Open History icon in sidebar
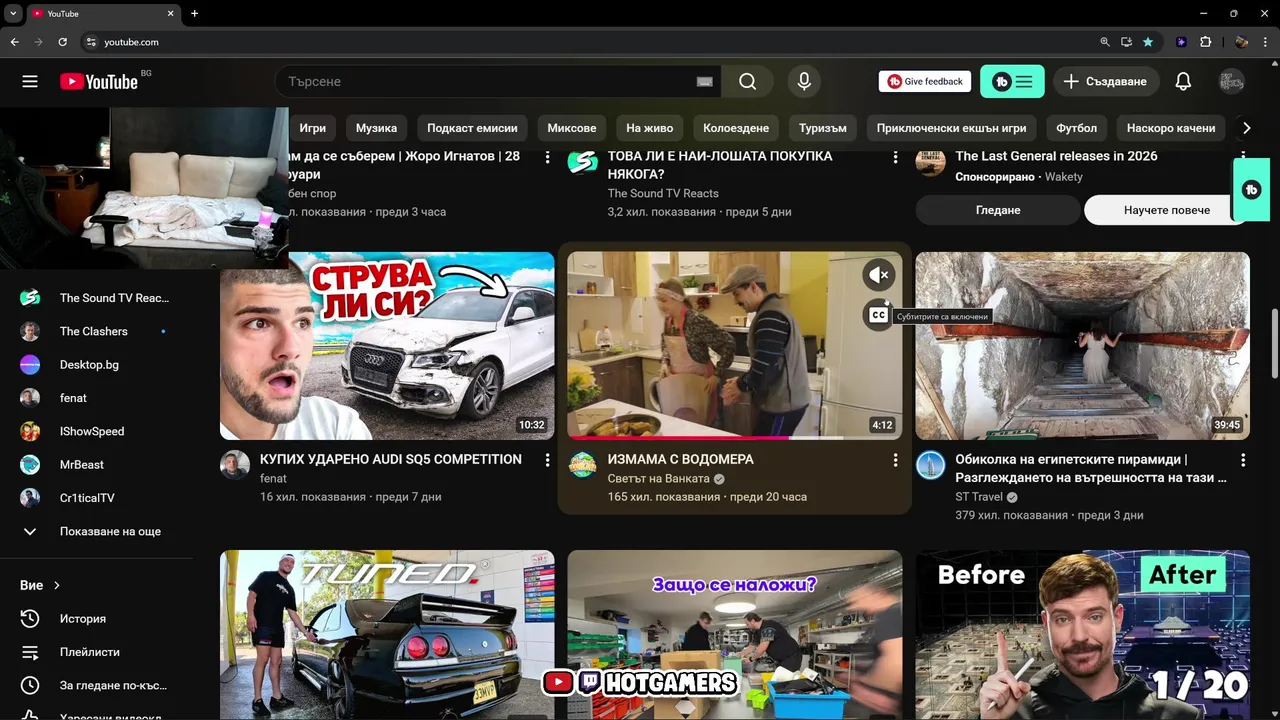The image size is (1280, 720). (30, 618)
